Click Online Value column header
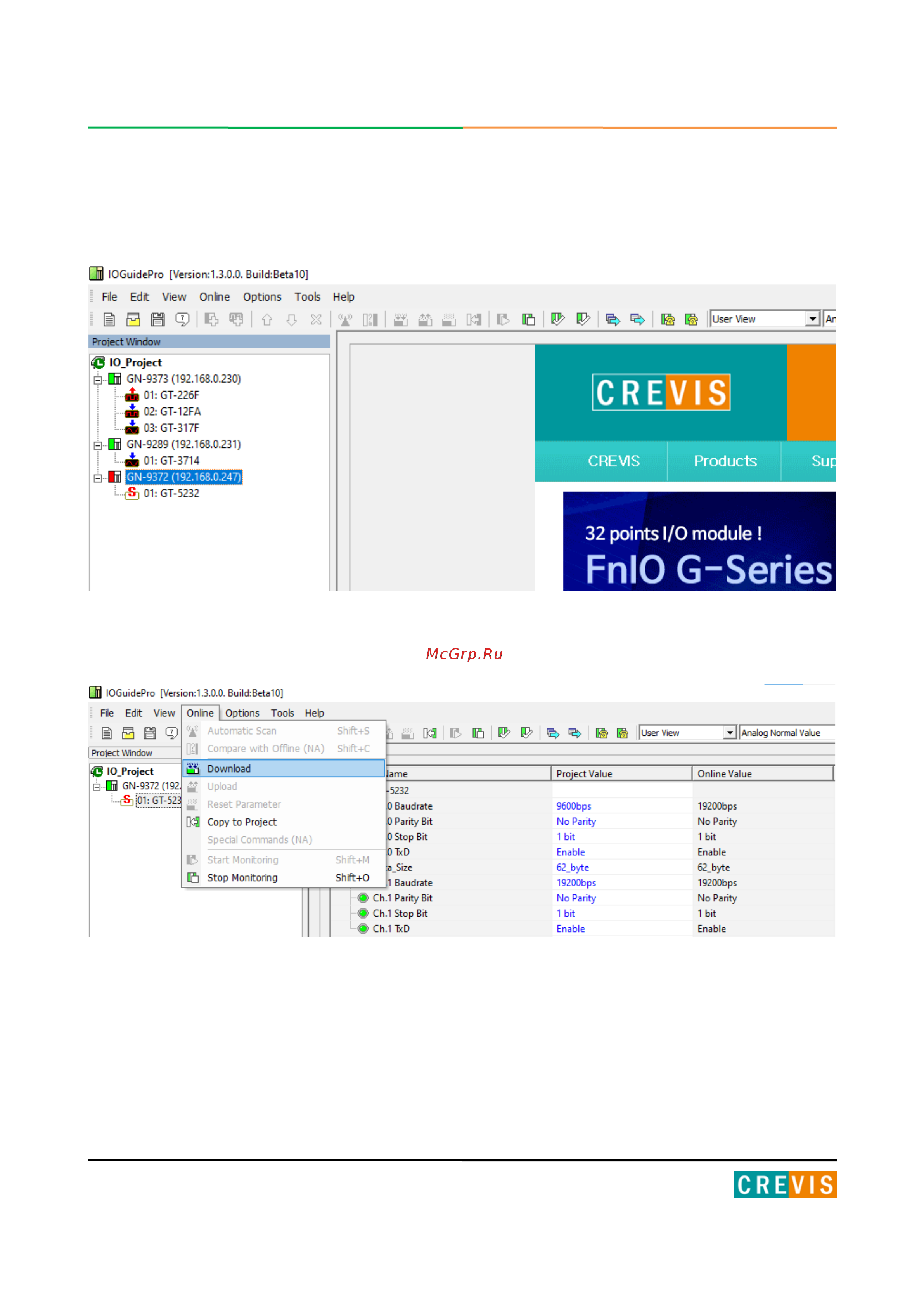 (x=762, y=774)
